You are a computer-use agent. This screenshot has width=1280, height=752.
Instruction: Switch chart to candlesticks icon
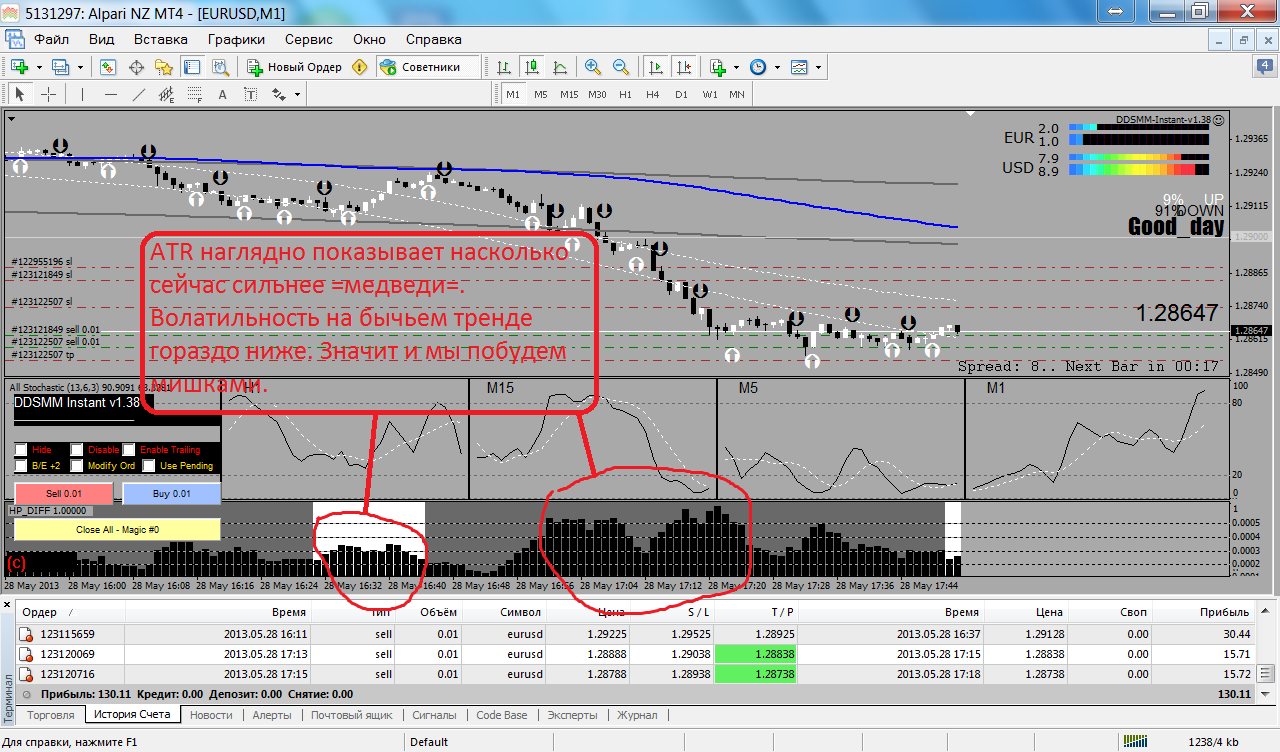532,67
